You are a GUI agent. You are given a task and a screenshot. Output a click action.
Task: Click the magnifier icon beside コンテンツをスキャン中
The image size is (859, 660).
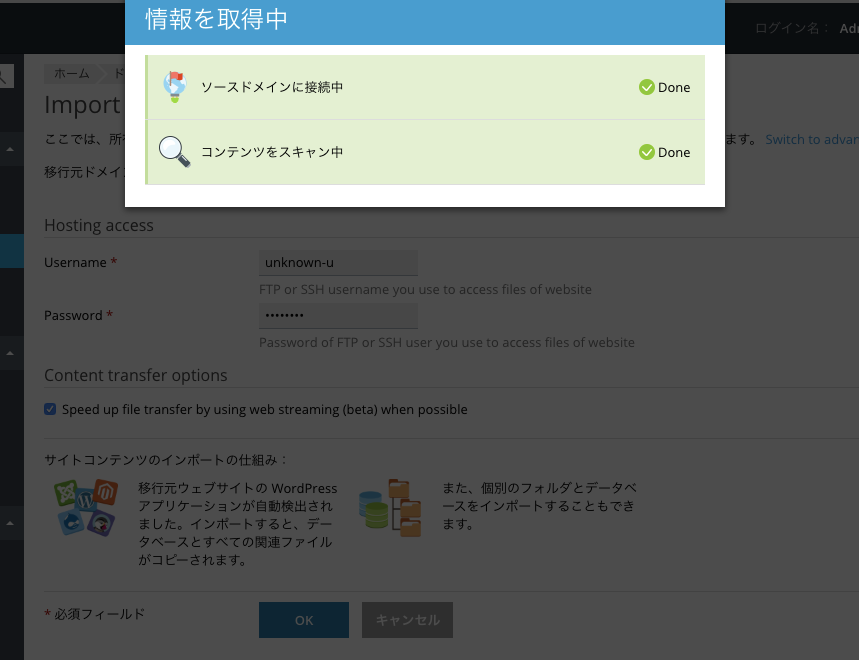174,152
